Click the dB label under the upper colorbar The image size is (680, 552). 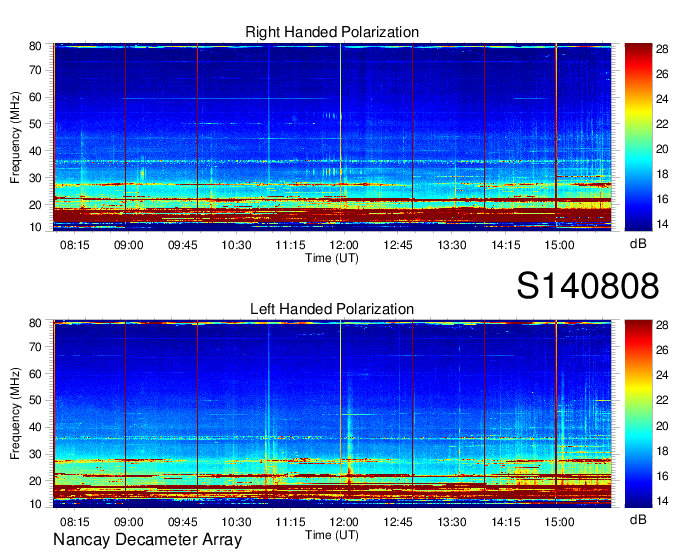click(638, 244)
